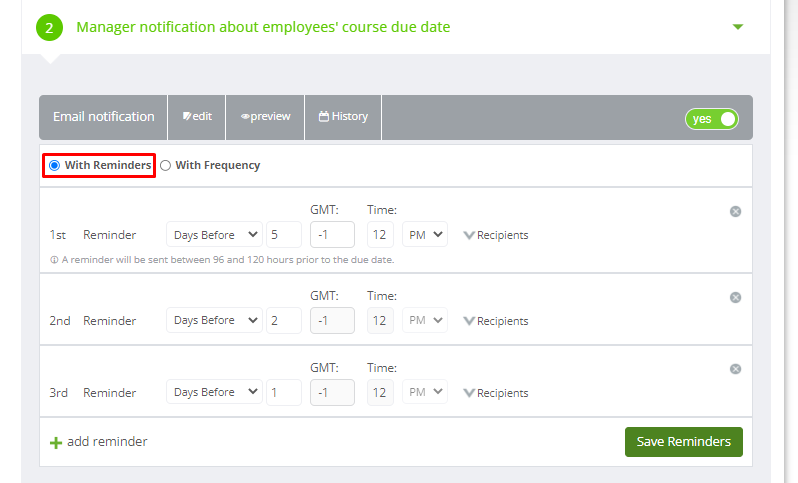Click the 2nd Reminder label
798x483 pixels.
point(93,321)
